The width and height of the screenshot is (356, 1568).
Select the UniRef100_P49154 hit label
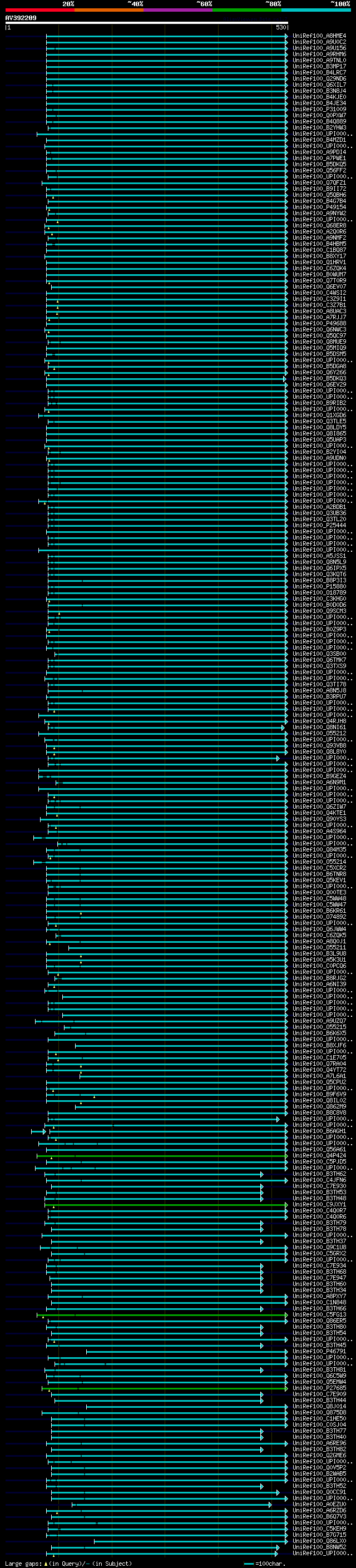[x=319, y=207]
